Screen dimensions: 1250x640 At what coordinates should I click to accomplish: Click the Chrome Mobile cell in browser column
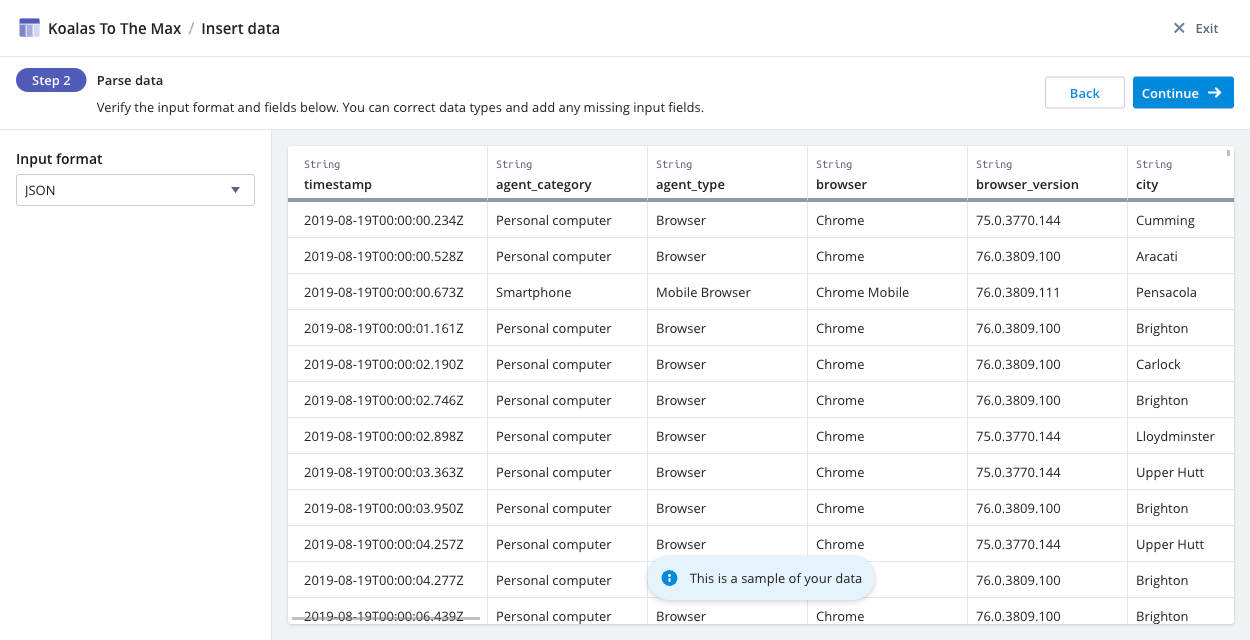[862, 292]
